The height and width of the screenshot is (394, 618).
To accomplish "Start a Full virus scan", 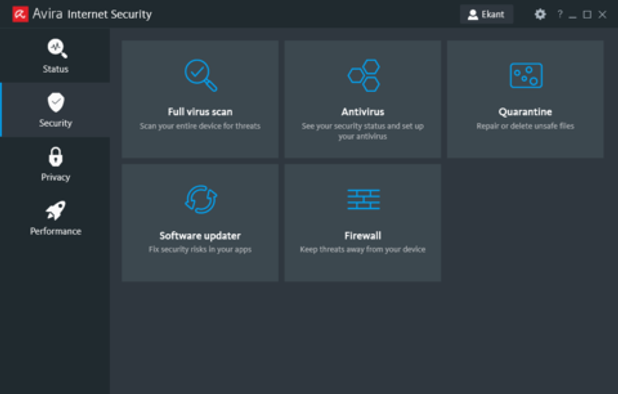I will coord(200,99).
